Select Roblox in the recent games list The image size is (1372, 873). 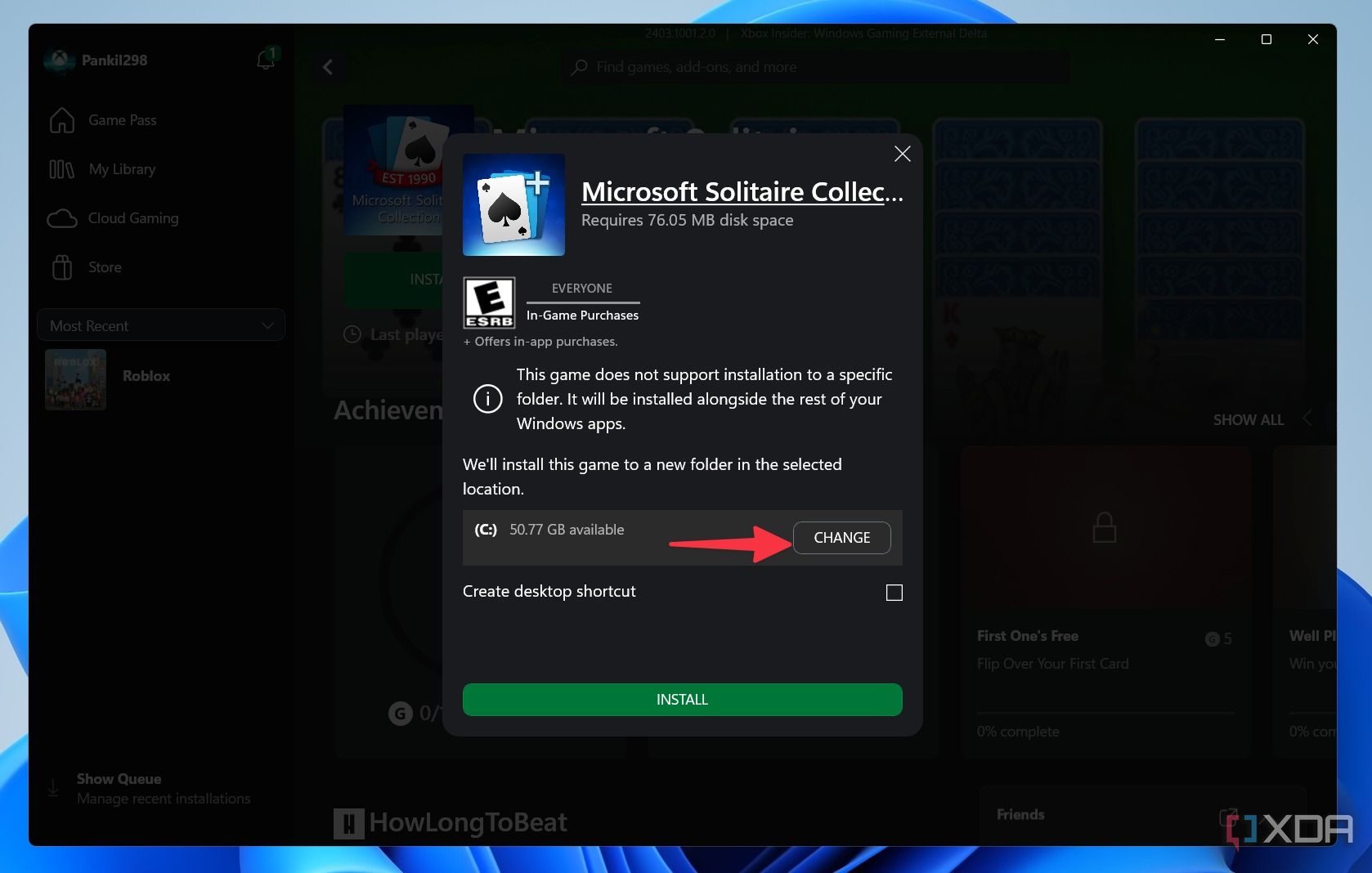tap(161, 378)
